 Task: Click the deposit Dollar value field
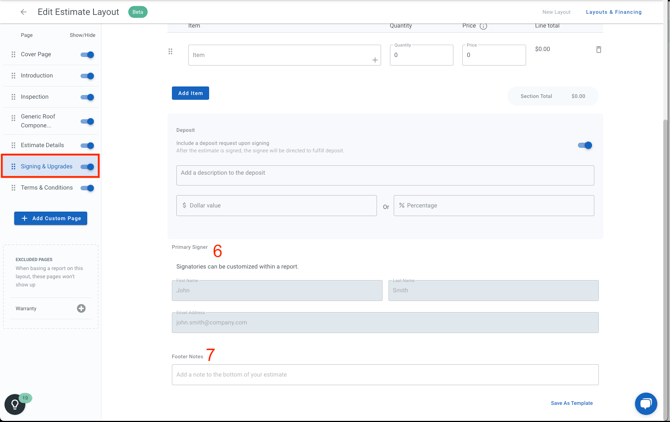[x=276, y=205]
